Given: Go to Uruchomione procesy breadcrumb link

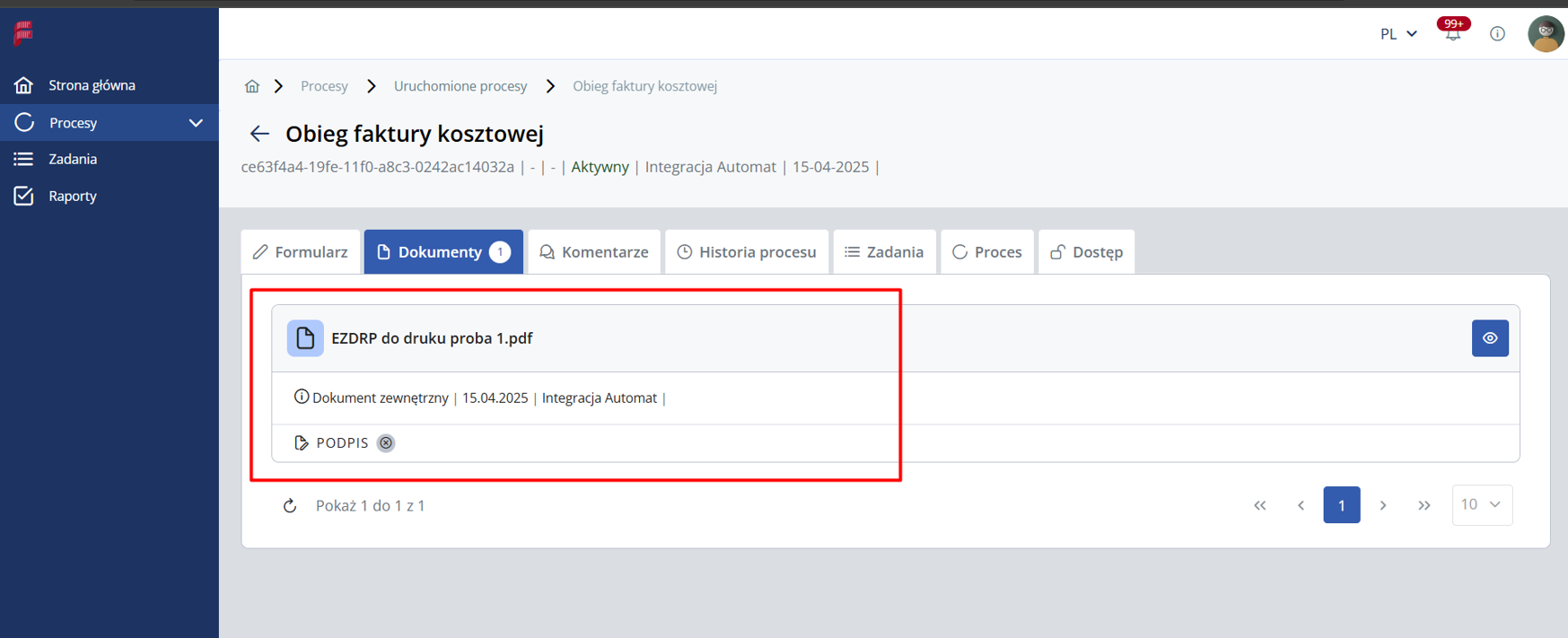Looking at the screenshot, I should (x=460, y=86).
